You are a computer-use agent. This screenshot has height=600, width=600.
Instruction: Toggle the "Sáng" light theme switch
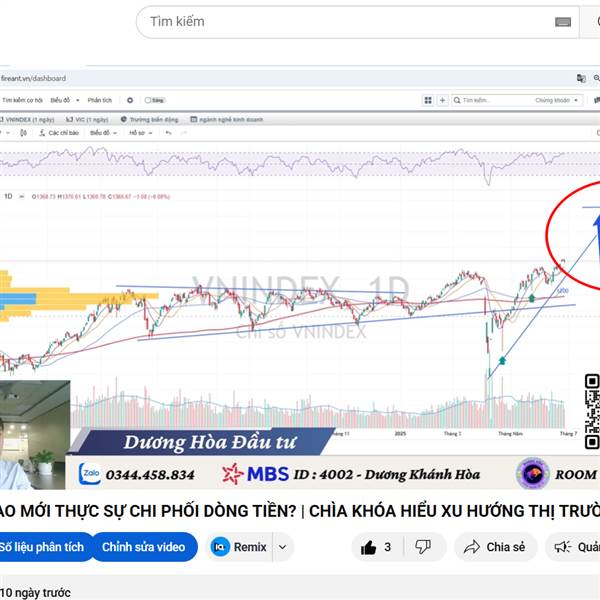click(x=155, y=100)
